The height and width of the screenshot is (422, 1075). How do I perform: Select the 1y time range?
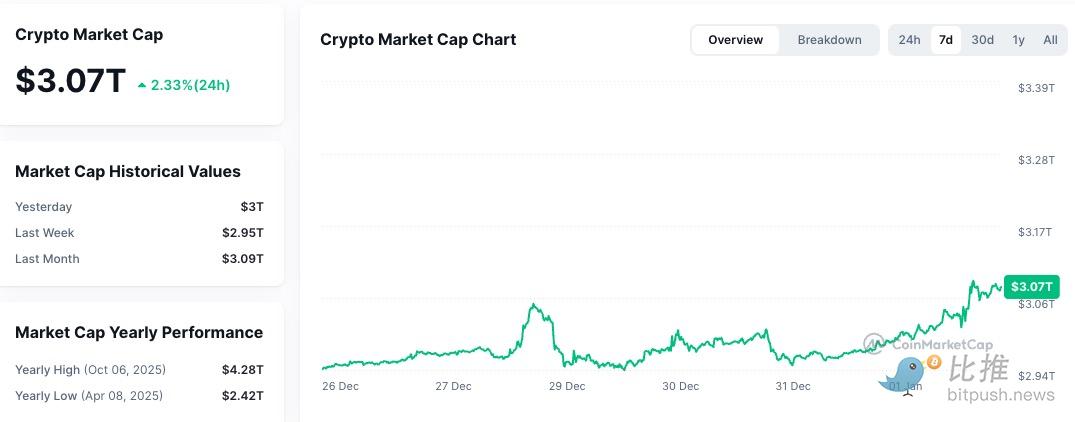(1018, 40)
